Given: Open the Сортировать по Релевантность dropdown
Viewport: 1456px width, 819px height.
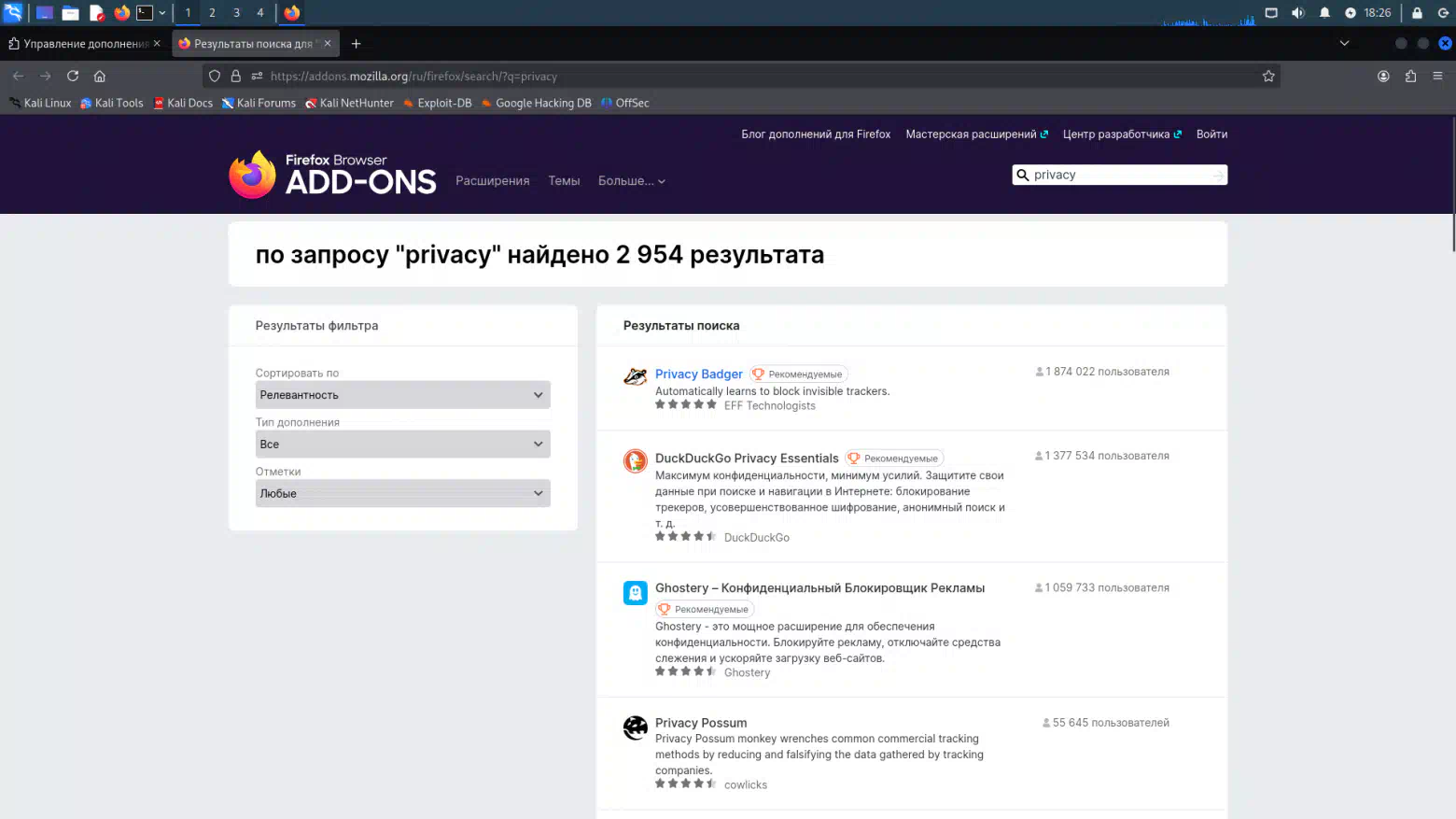Looking at the screenshot, I should pos(403,395).
